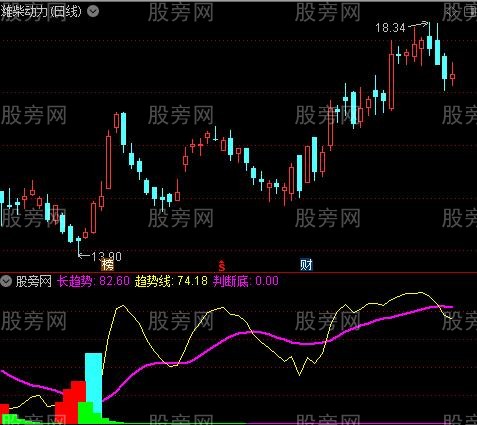
Task: Click the 财 financial report marker
Action: (x=306, y=265)
